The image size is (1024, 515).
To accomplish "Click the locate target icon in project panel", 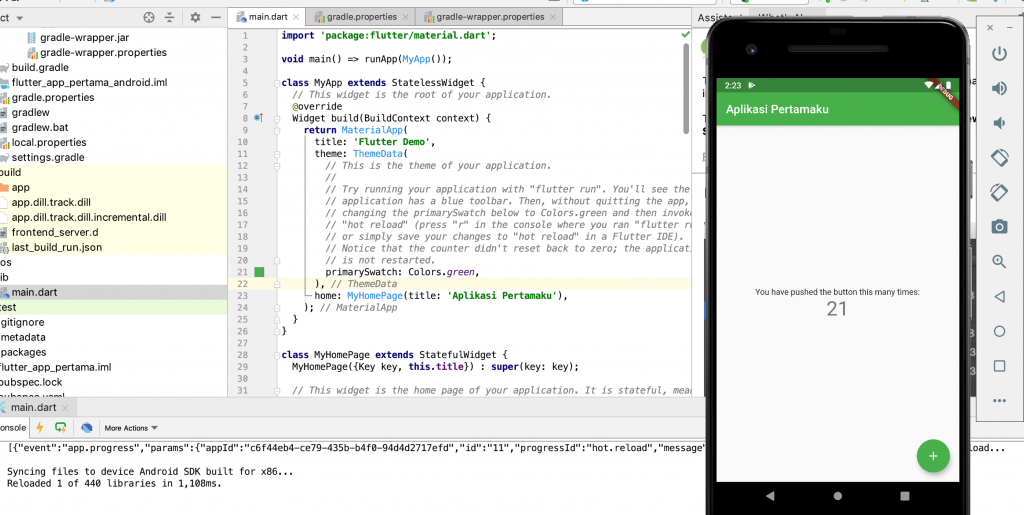I will click(149, 17).
